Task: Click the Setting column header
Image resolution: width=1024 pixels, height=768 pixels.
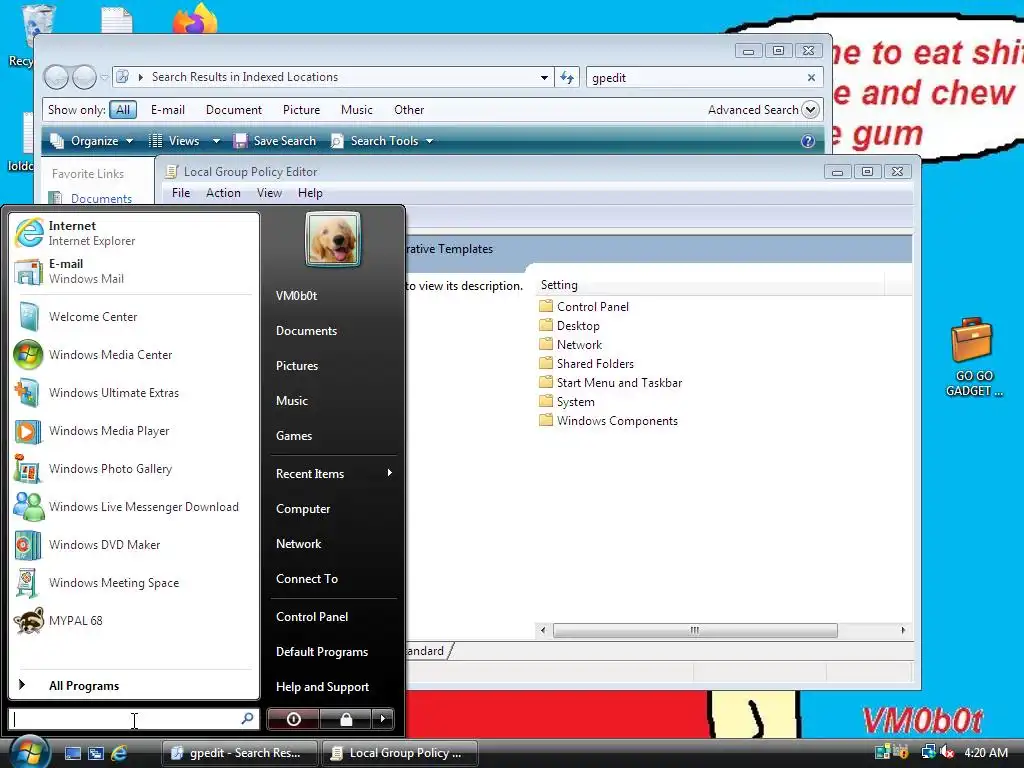Action: point(710,285)
